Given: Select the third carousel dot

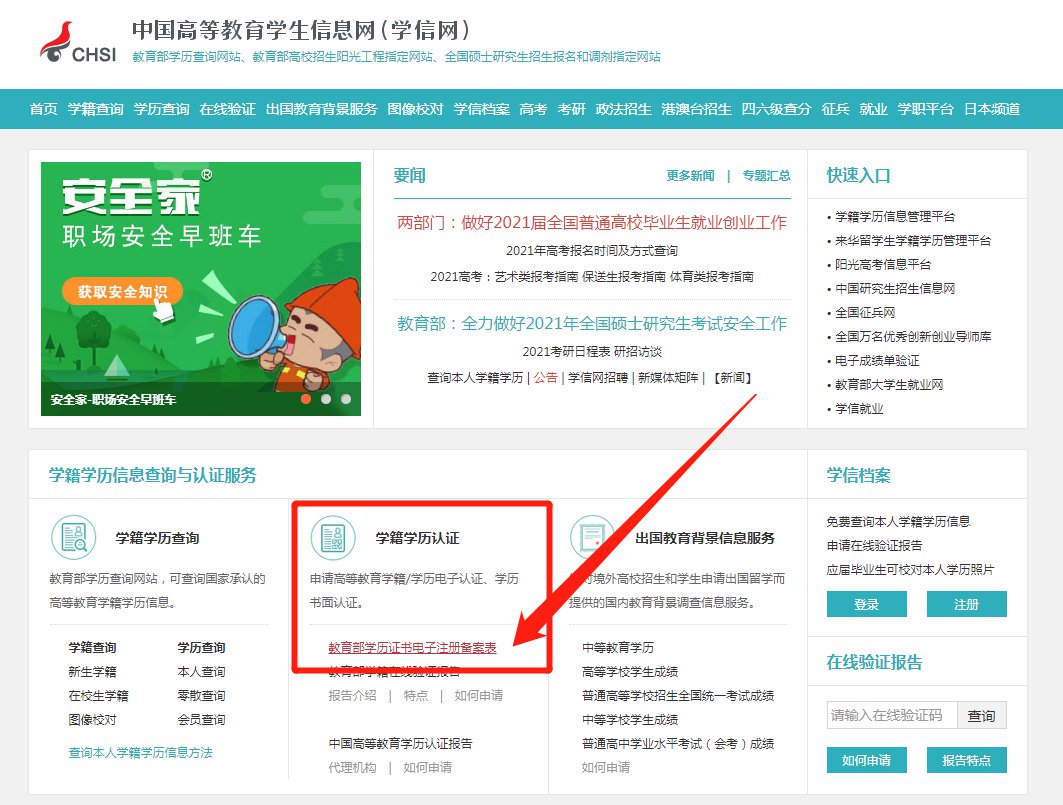Looking at the screenshot, I should [x=346, y=399].
